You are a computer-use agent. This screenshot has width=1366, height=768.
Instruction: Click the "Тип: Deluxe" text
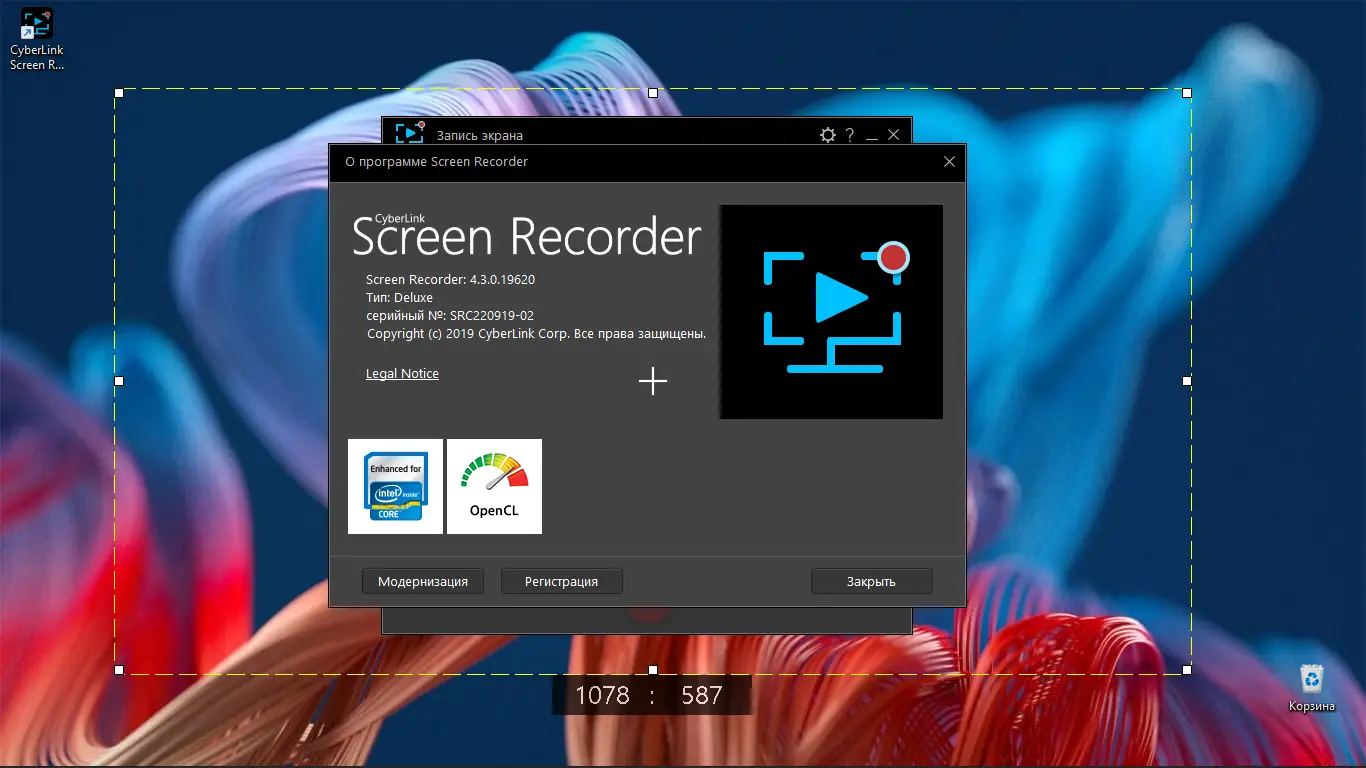pos(399,298)
